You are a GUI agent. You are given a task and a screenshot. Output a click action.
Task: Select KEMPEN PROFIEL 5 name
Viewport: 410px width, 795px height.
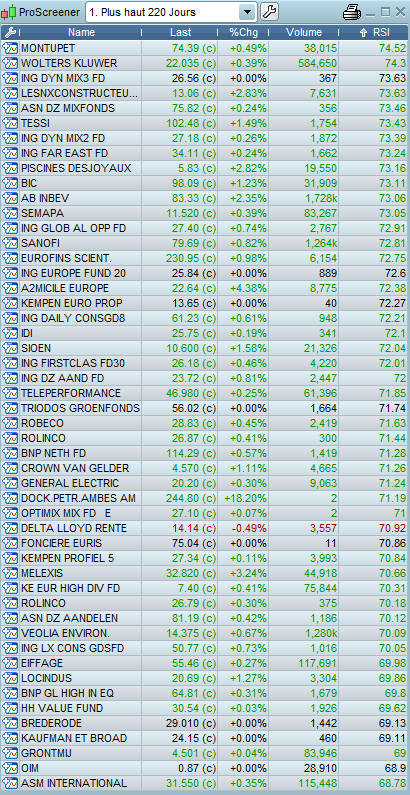pyautogui.click(x=67, y=558)
